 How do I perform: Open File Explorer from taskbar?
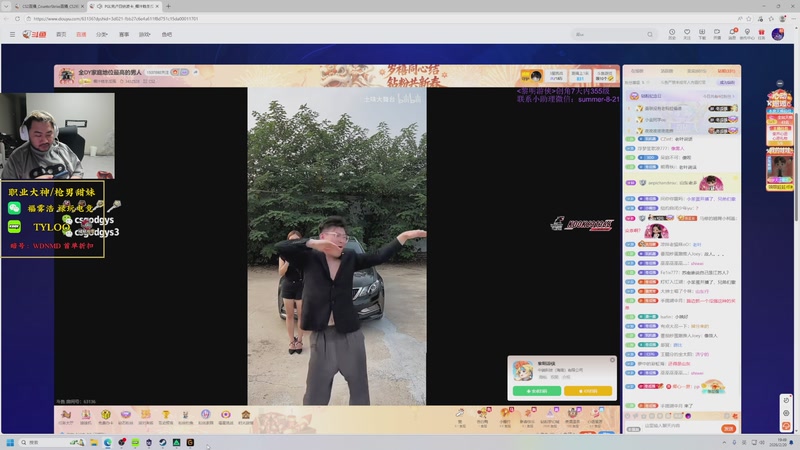94,442
